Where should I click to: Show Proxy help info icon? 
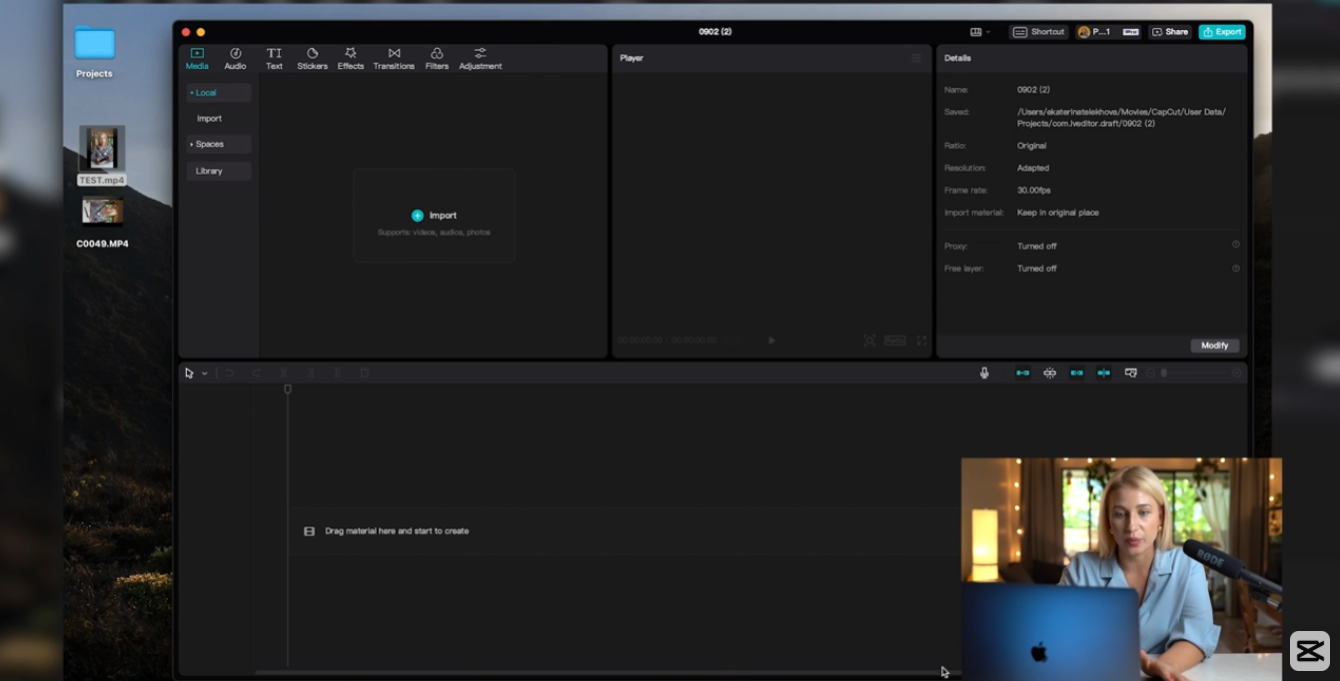pyautogui.click(x=1236, y=245)
